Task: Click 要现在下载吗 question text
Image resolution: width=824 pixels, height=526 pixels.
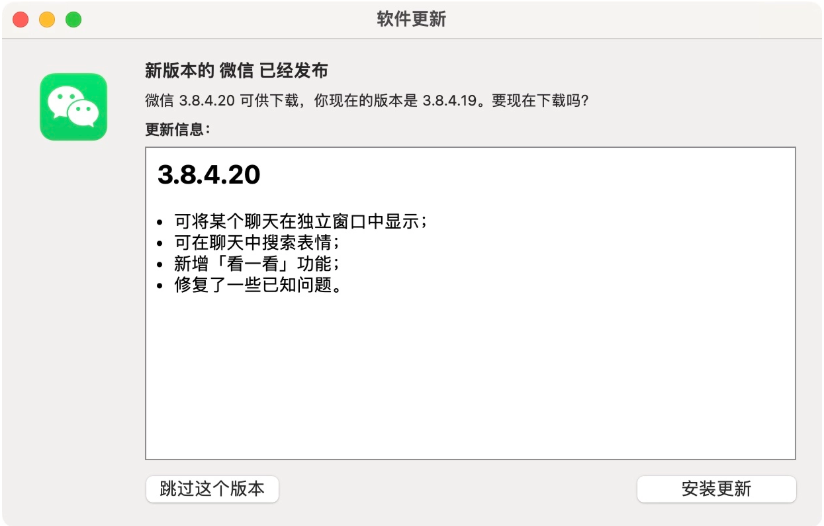Action: click(540, 100)
